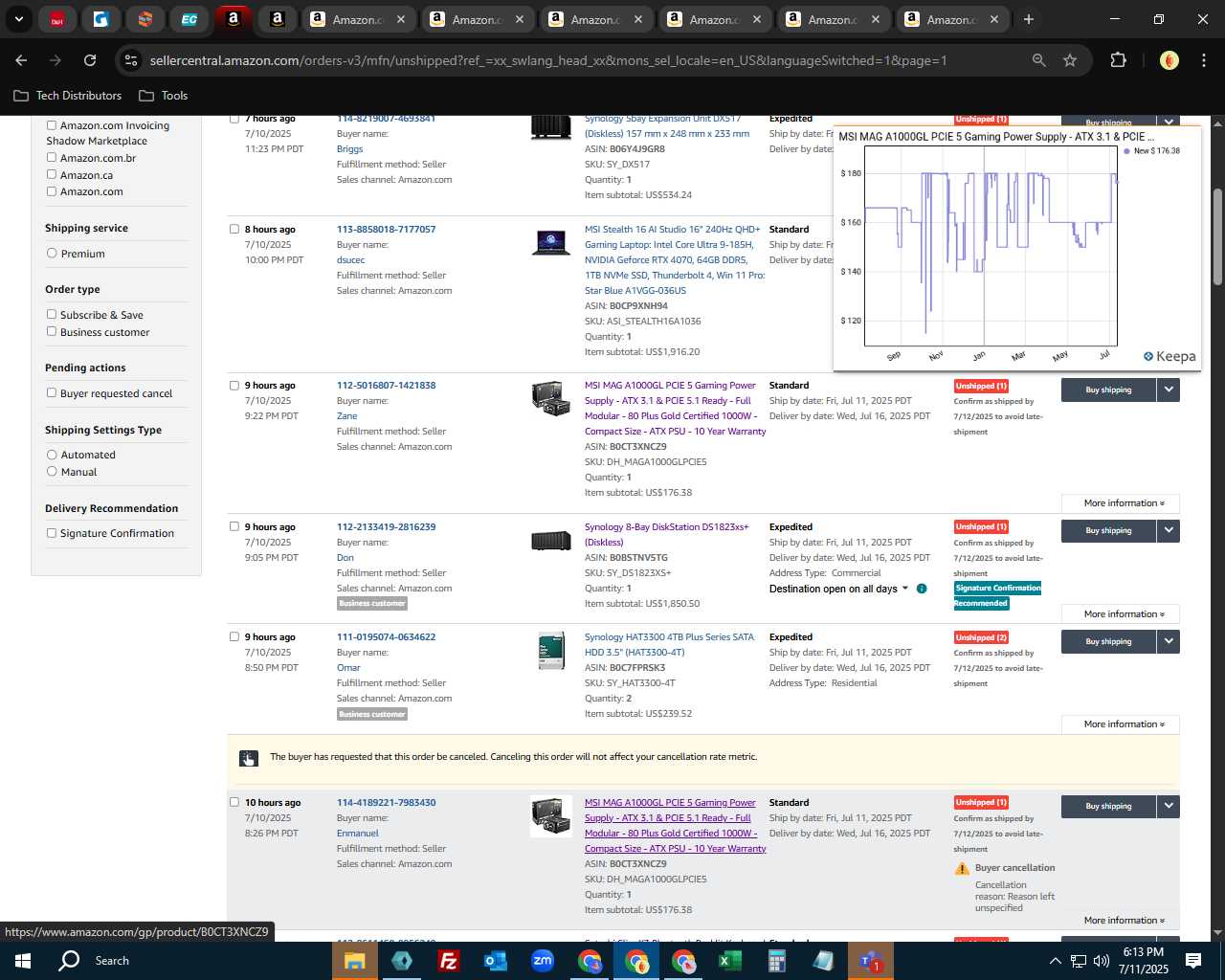Image resolution: width=1225 pixels, height=980 pixels.
Task: Open order link 113-8858018-7177057
Action: click(x=386, y=230)
